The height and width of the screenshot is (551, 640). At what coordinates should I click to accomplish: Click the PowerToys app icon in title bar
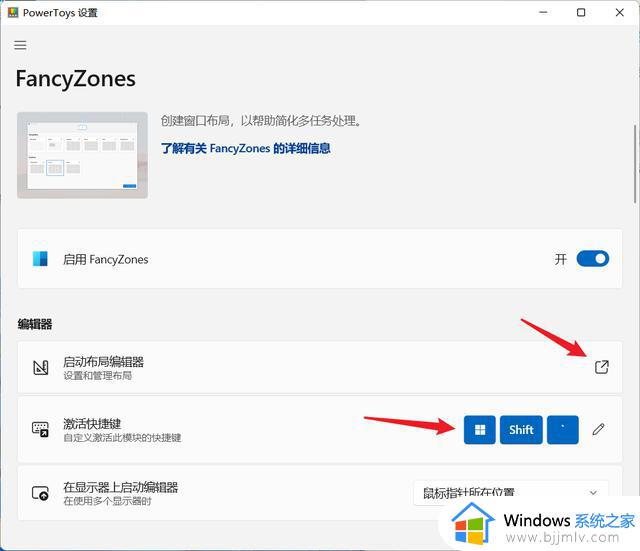[x=13, y=13]
